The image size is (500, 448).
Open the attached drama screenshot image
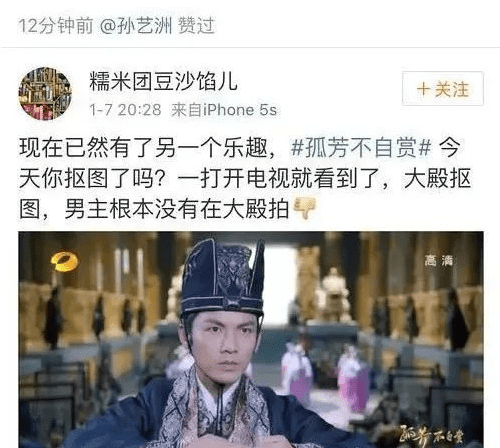[x=251, y=339]
